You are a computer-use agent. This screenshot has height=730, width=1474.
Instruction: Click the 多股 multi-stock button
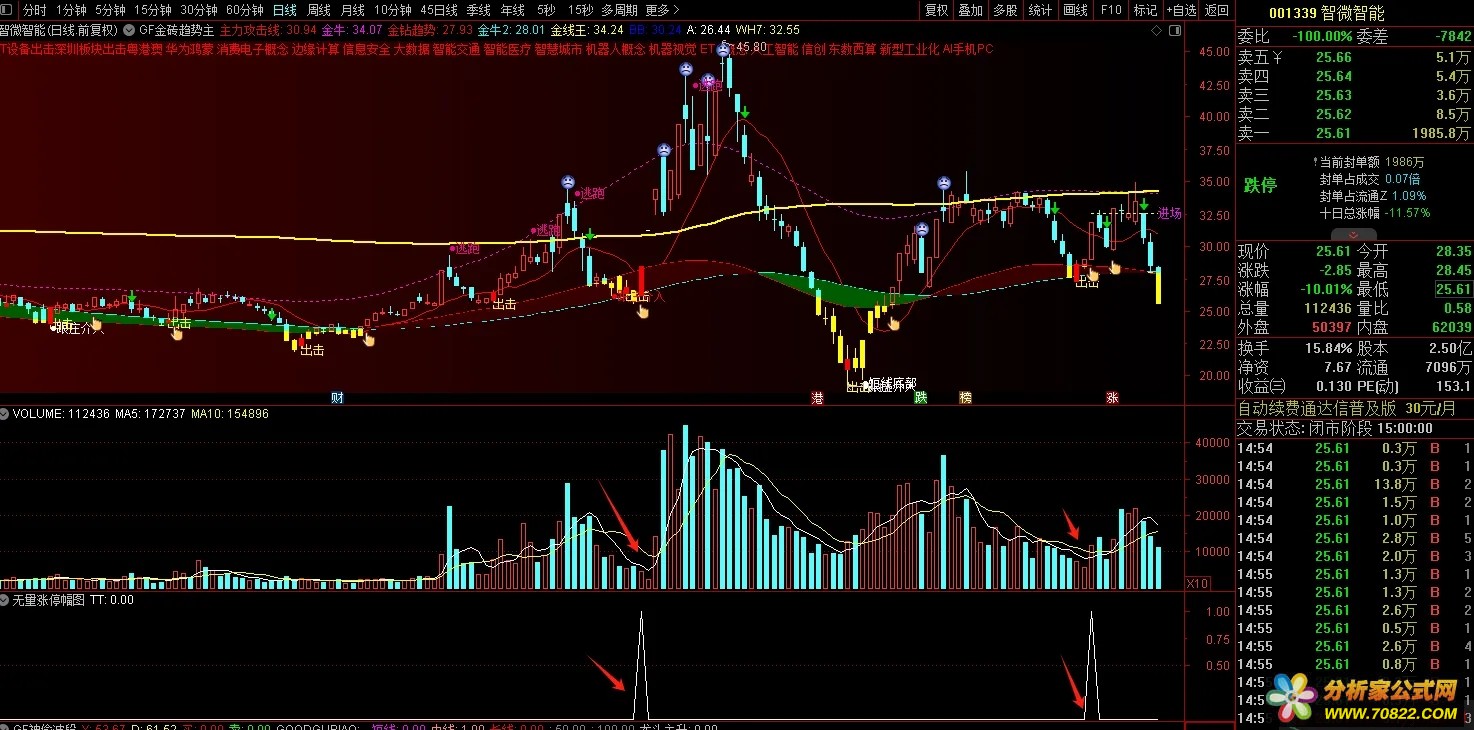pyautogui.click(x=1006, y=10)
